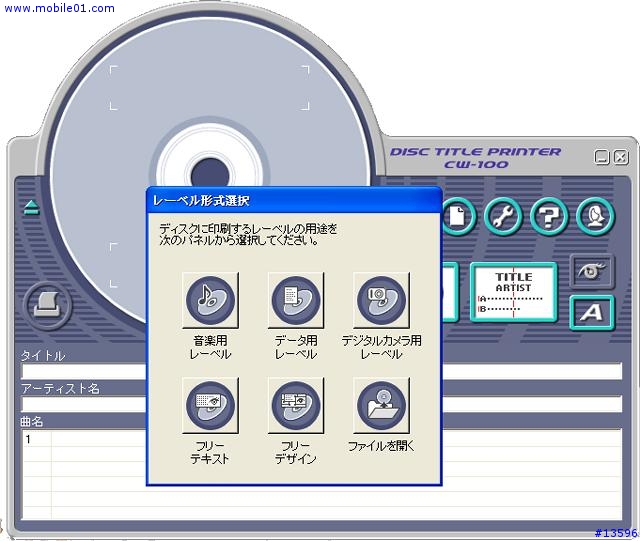Open a file via ファイルを開く icon
The height and width of the screenshot is (541, 640).
click(x=381, y=405)
